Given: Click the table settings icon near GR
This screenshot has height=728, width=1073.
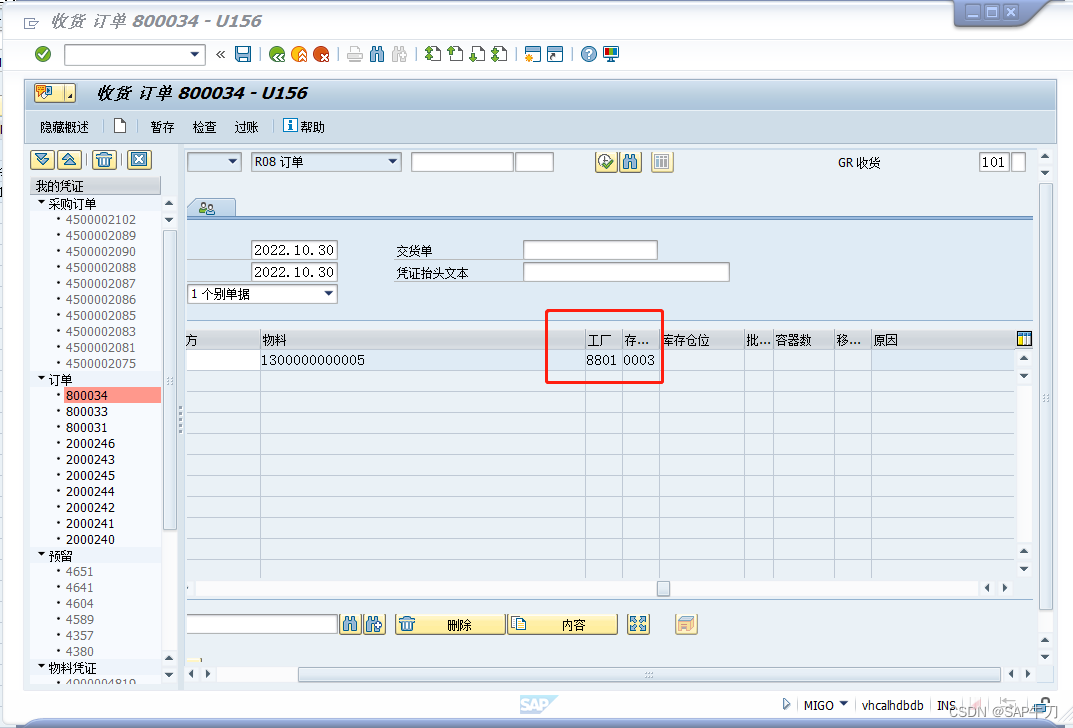Looking at the screenshot, I should [x=662, y=162].
